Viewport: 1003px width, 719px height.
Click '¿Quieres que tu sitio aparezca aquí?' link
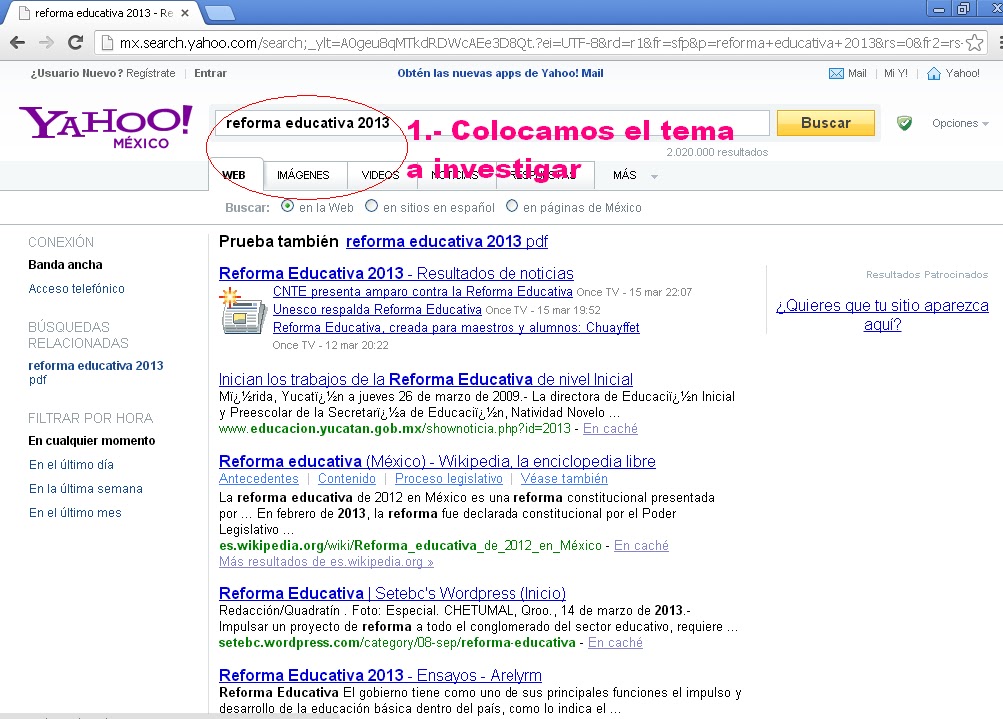[882, 315]
